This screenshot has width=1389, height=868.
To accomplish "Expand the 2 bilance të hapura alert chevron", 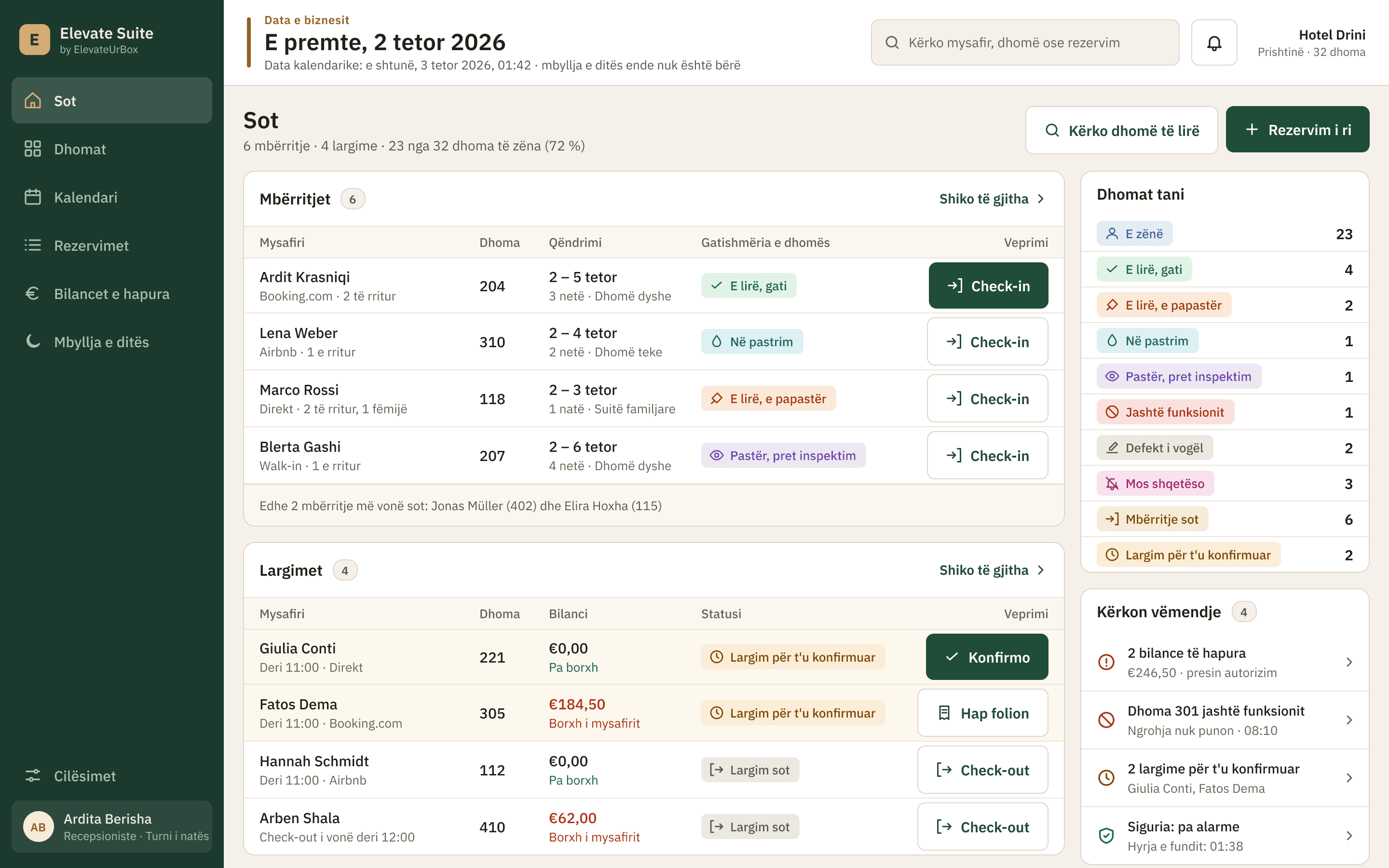I will (x=1349, y=662).
